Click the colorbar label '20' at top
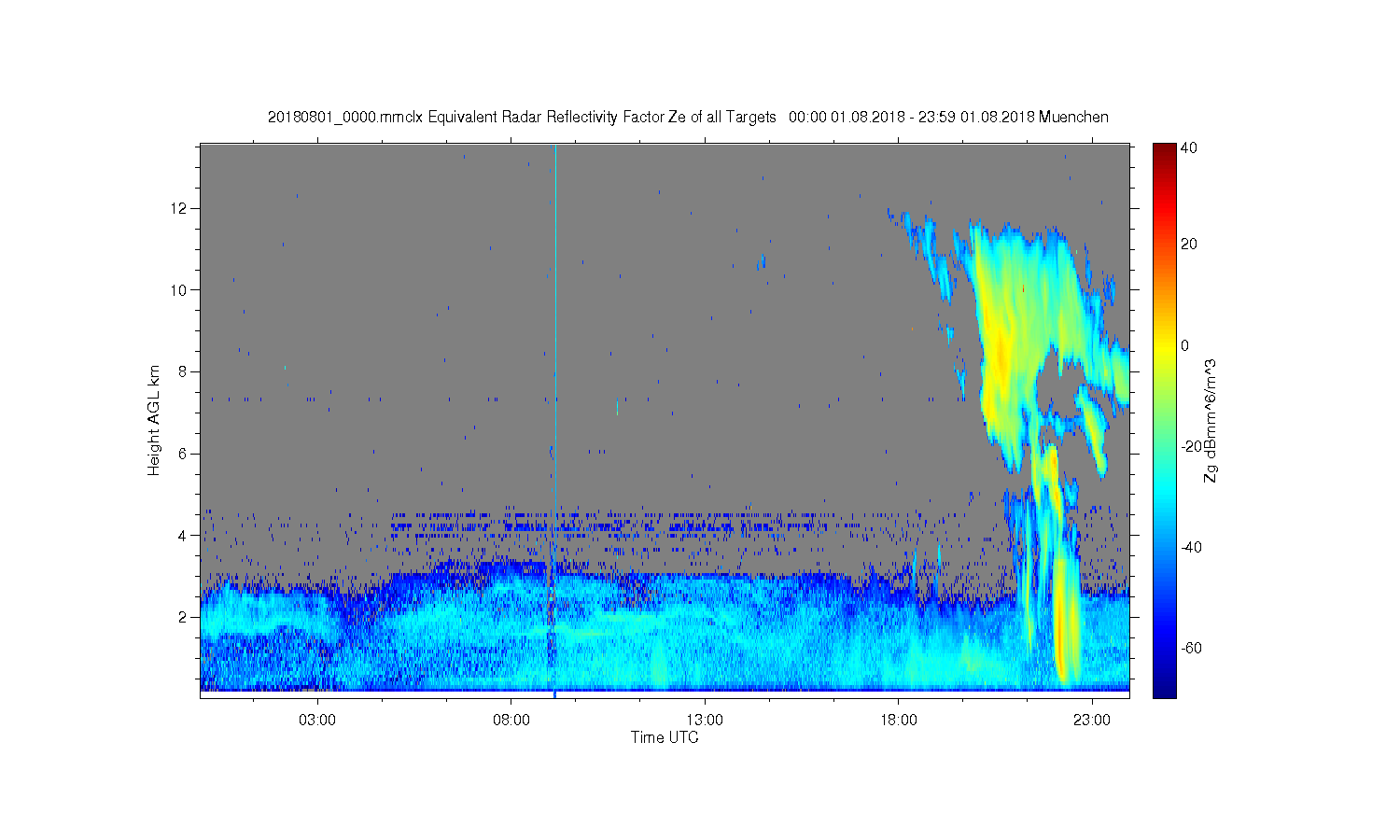This screenshot has width=1400, height=840. pos(1189,245)
